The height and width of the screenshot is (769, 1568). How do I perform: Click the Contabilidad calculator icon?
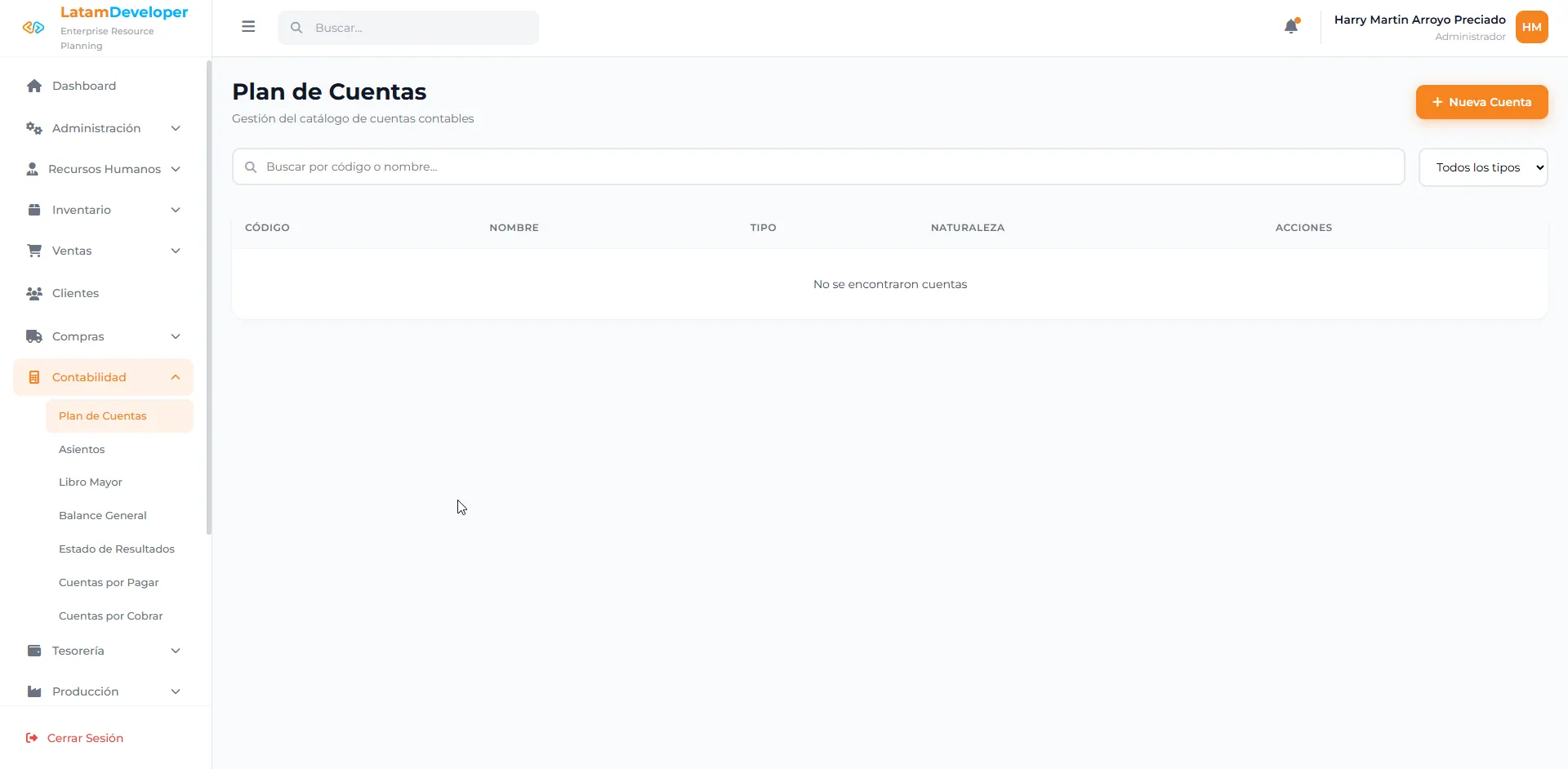click(34, 377)
